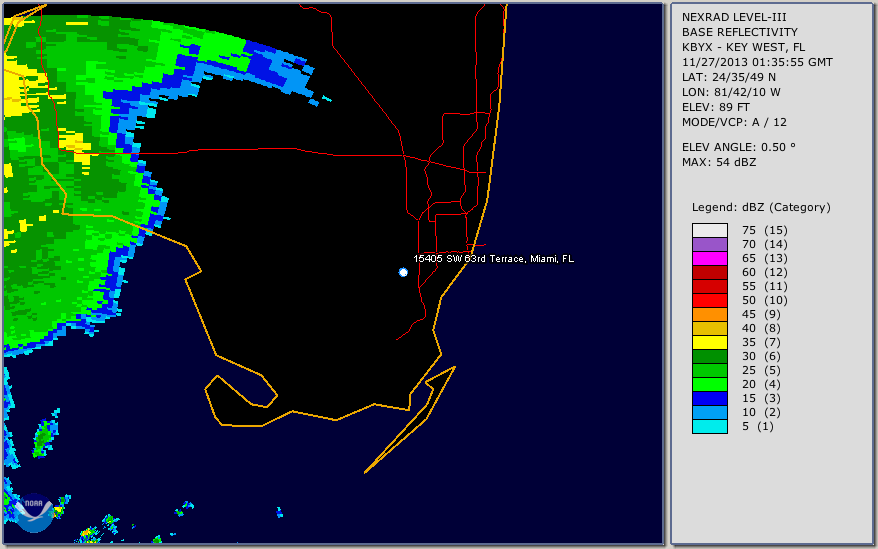Select the 45 dBZ orange swatch
The height and width of the screenshot is (549, 878).
click(709, 314)
